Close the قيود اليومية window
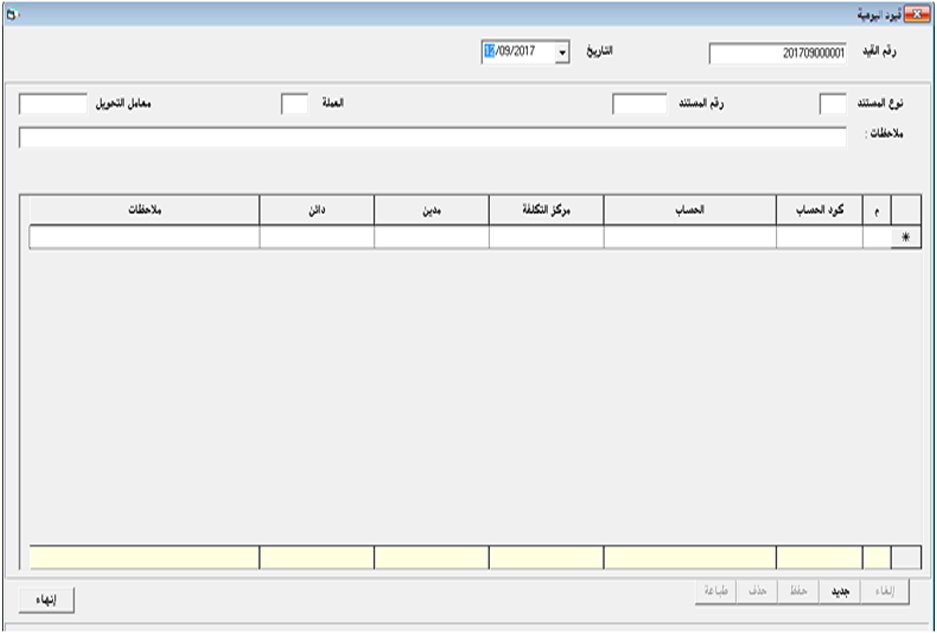 coord(915,13)
